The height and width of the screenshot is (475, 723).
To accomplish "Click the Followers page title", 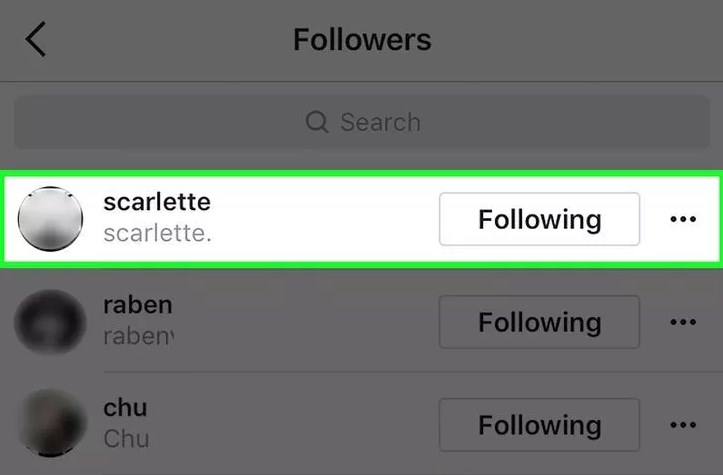I will pos(362,39).
